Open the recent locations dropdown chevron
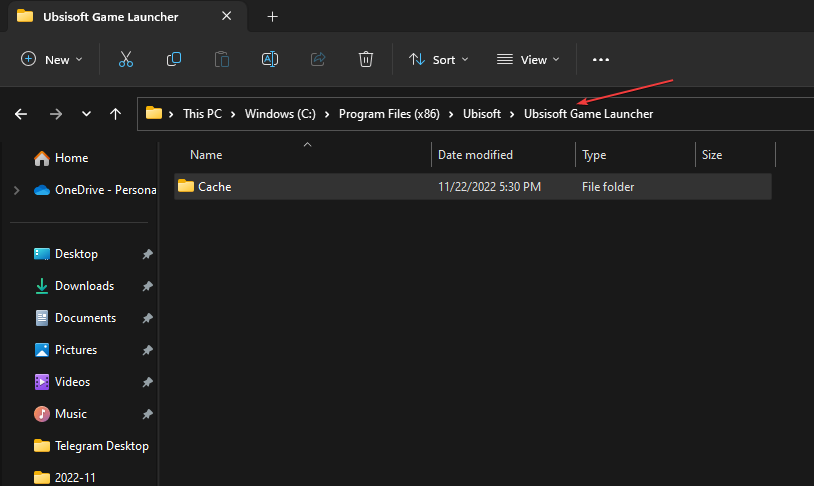The height and width of the screenshot is (486, 814). (86, 114)
